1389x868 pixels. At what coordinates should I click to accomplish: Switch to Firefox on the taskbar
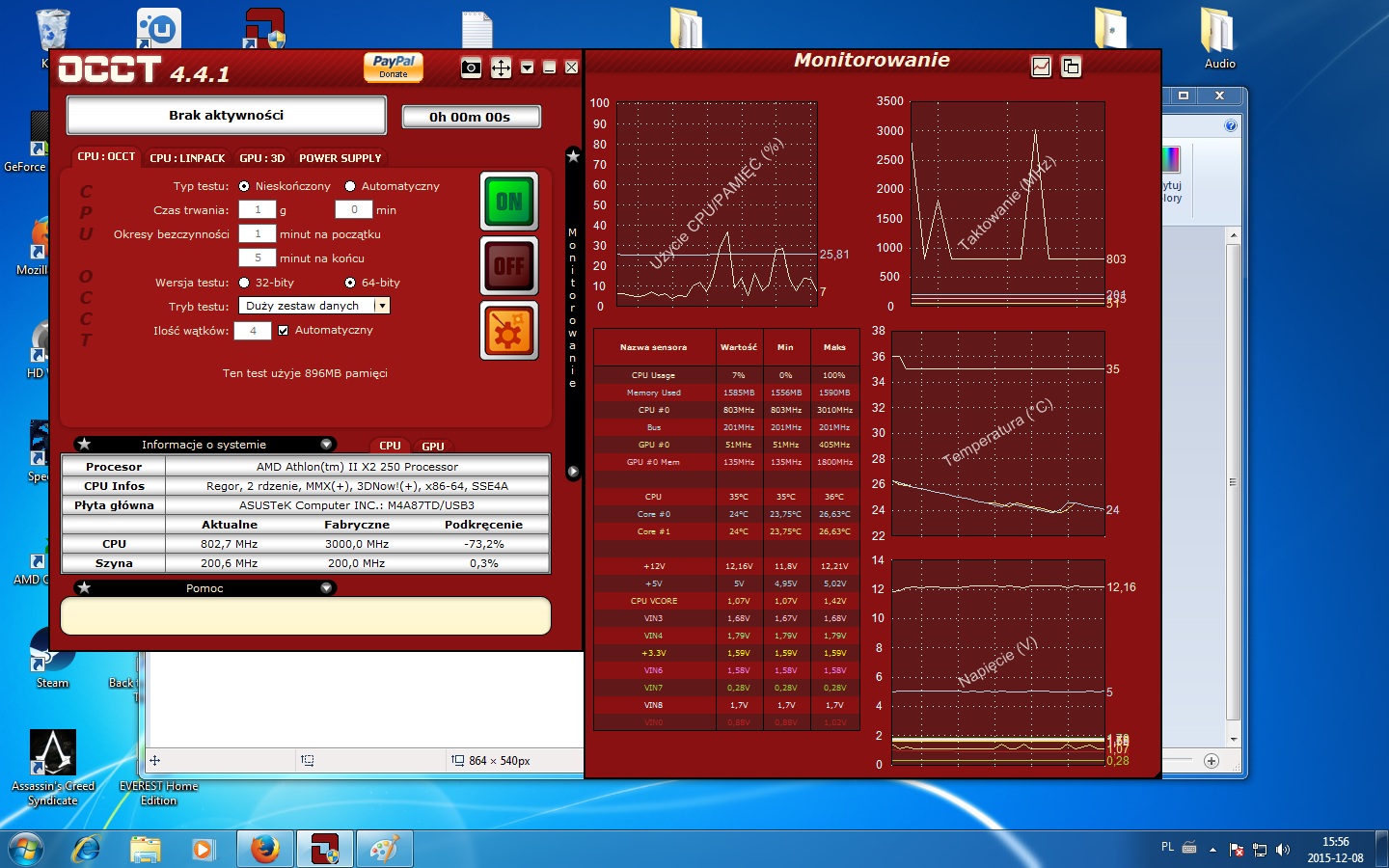tap(265, 850)
